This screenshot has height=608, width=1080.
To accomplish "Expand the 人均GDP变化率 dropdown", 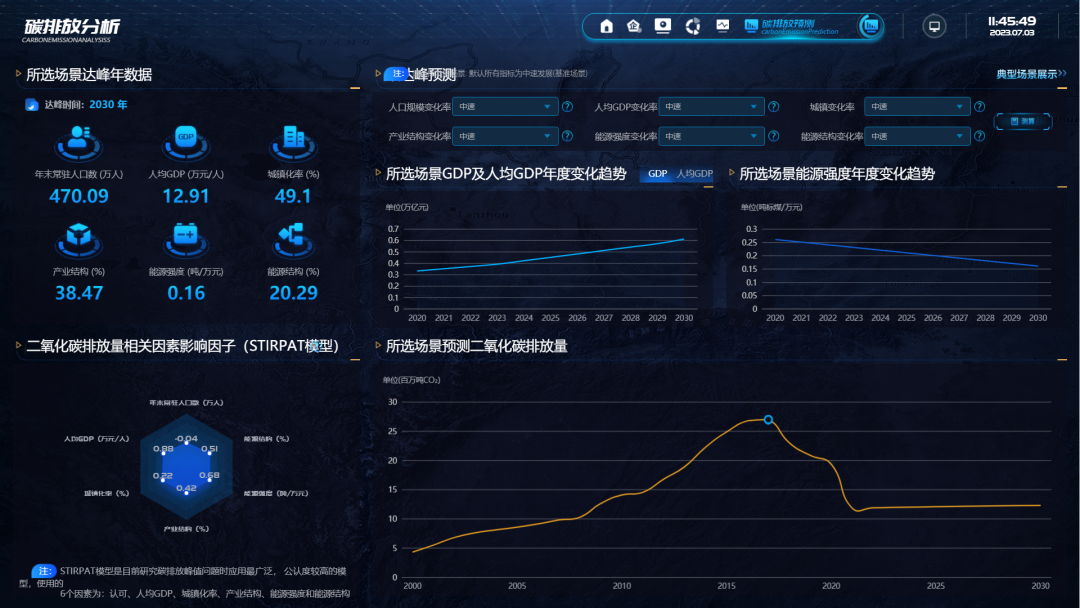I will [x=711, y=107].
